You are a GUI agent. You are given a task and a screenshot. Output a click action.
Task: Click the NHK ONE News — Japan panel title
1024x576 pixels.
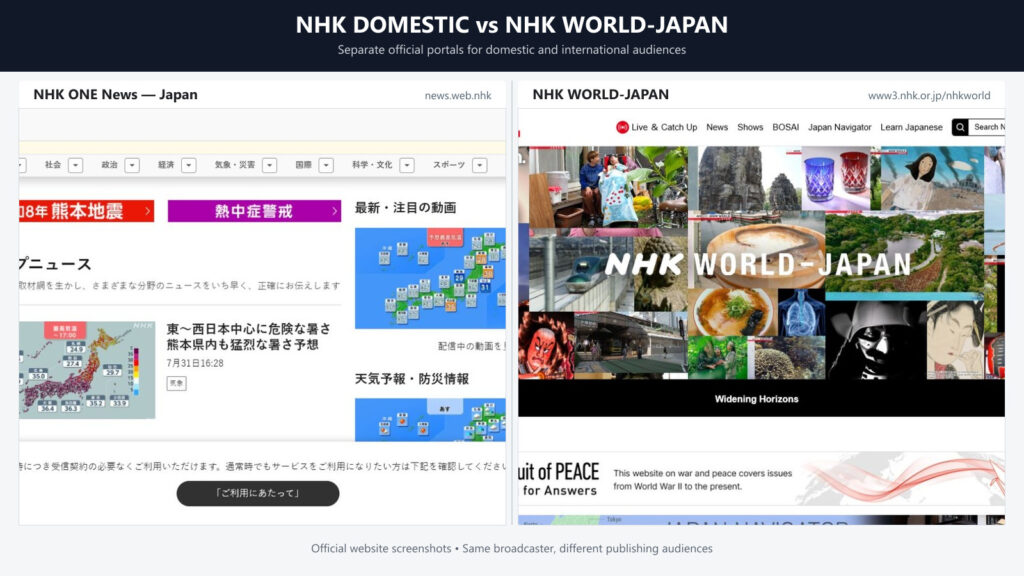116,95
